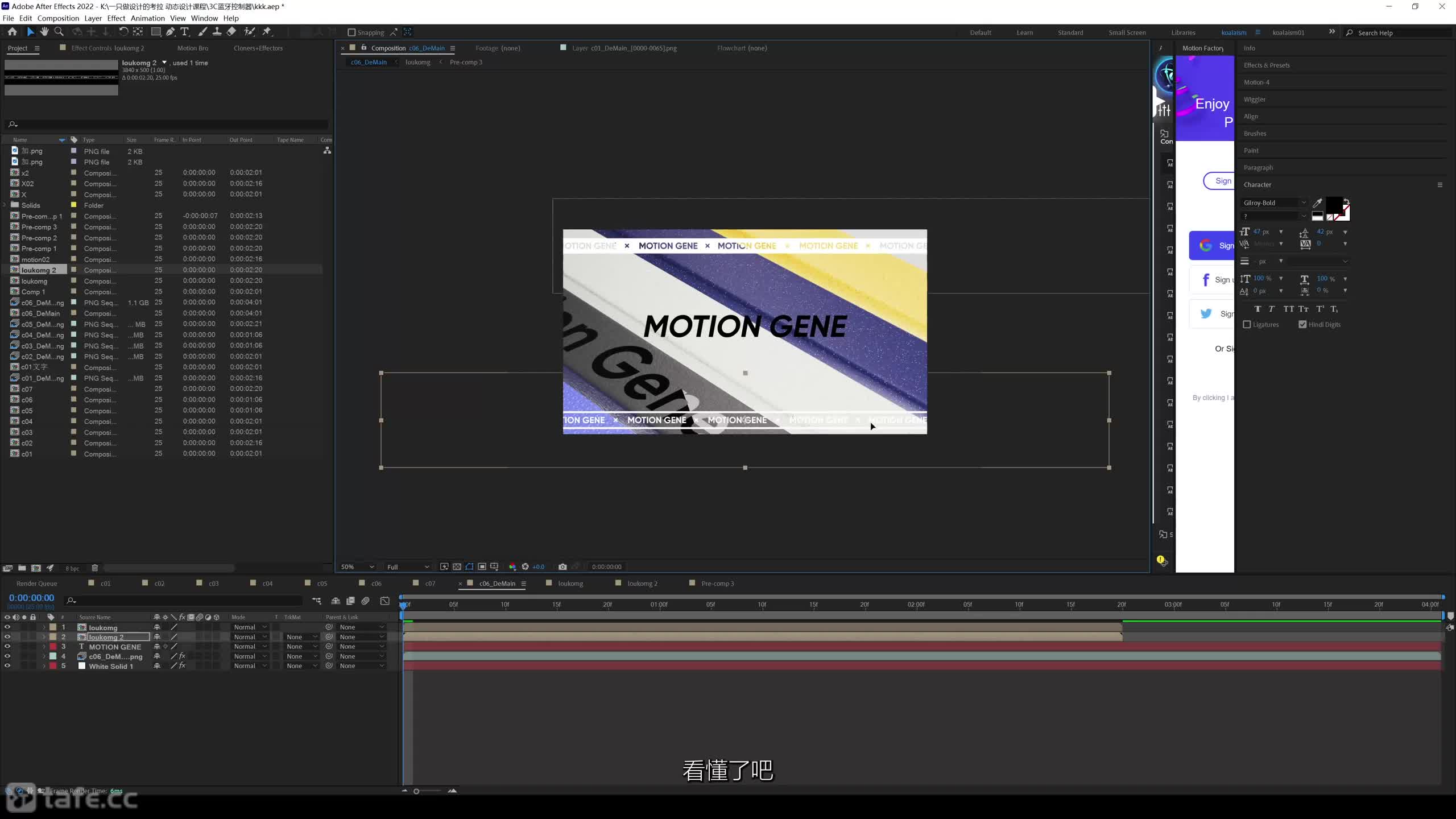This screenshot has height=819, width=1456.
Task: Select the Puppet Pin tool
Action: (267, 32)
